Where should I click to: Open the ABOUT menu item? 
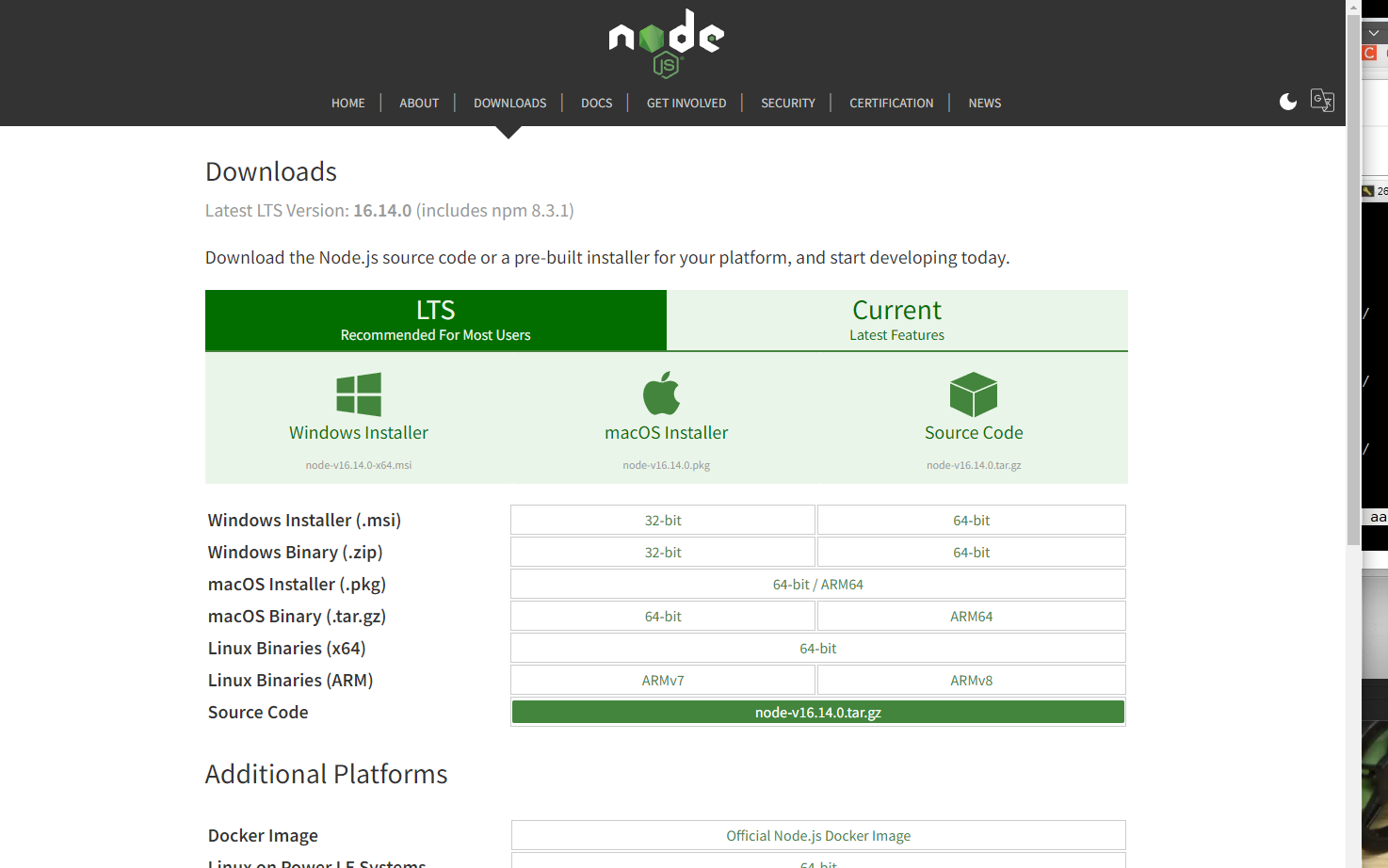(419, 104)
